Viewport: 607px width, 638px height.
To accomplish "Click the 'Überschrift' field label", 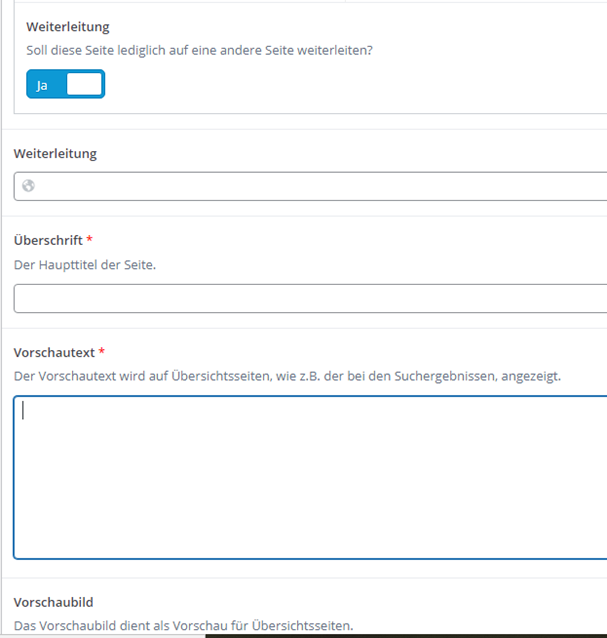I will pos(47,240).
